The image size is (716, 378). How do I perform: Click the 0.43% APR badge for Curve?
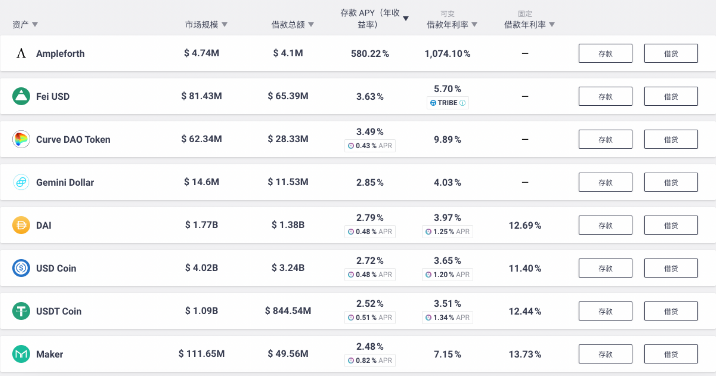(x=370, y=146)
